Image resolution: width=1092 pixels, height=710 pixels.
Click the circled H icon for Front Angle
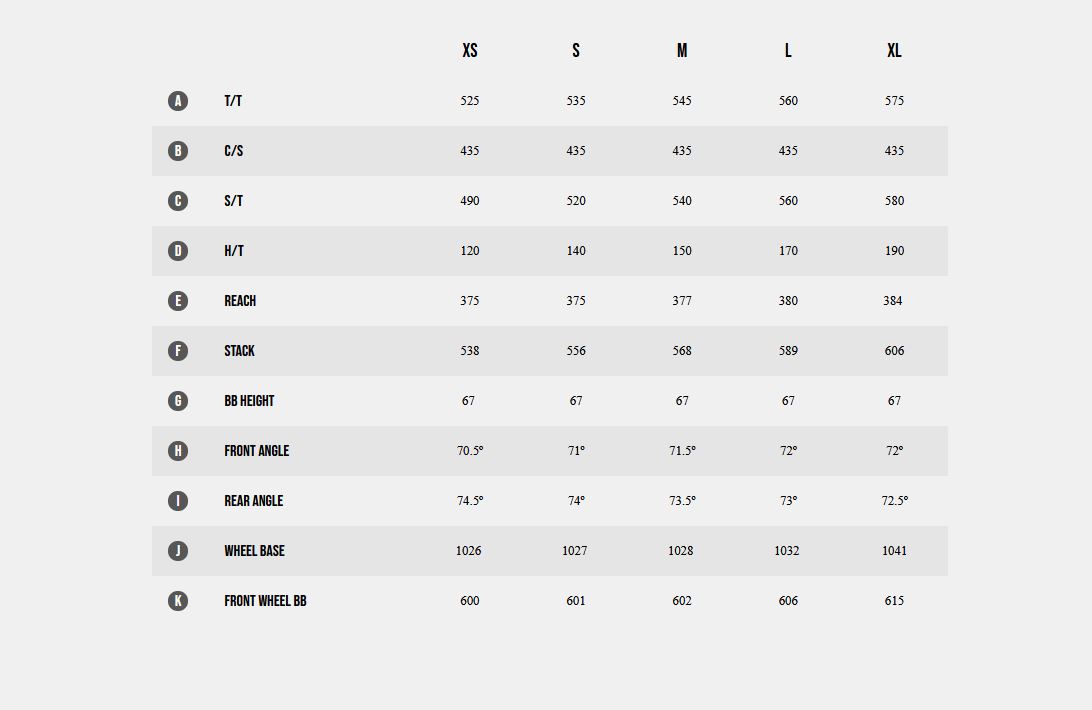178,451
